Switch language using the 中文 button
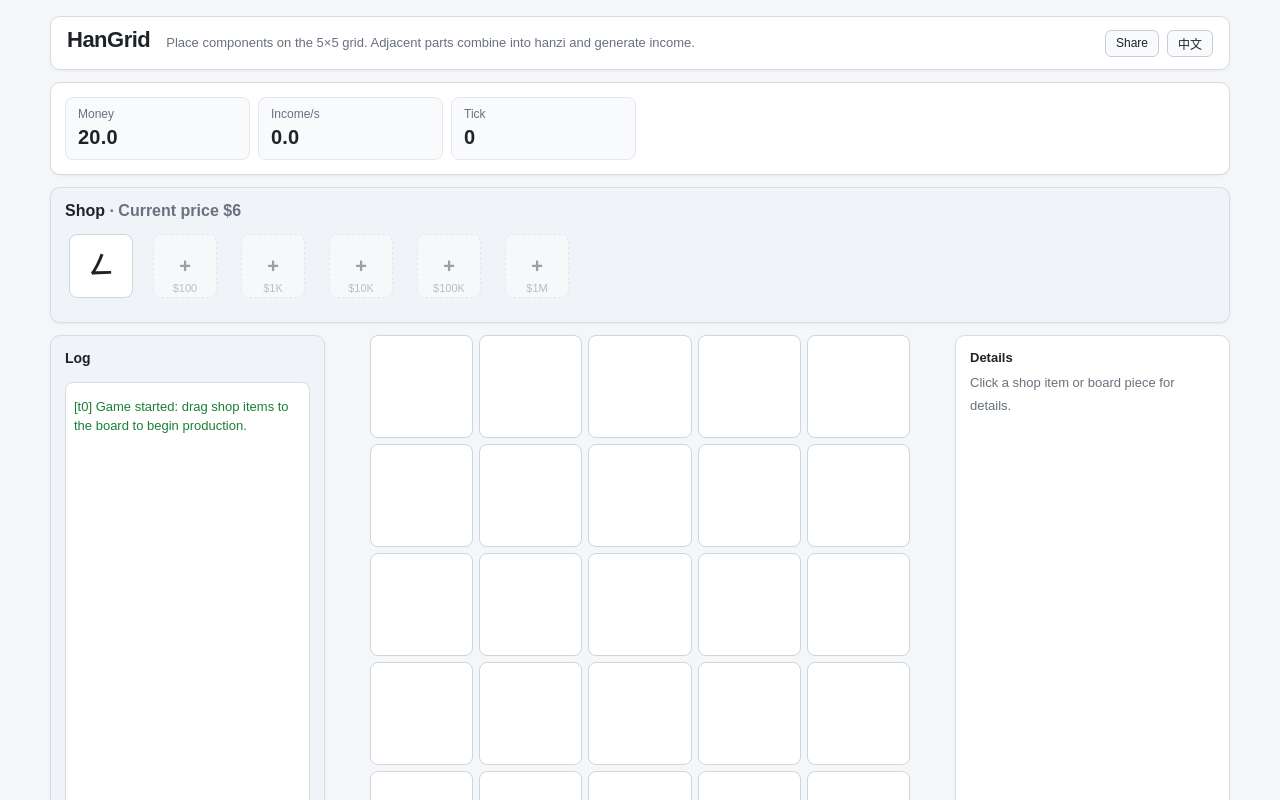The image size is (1280, 800). click(x=1190, y=43)
